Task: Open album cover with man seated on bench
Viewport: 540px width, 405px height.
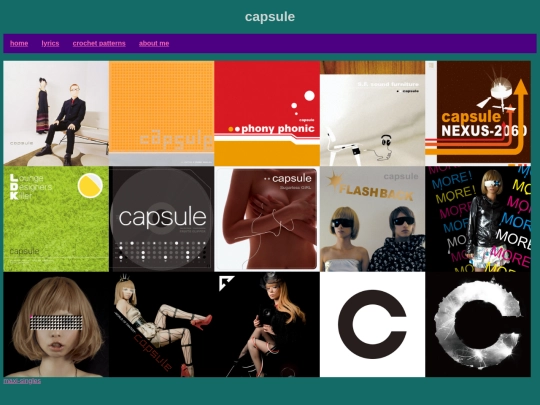Action: pyautogui.click(x=56, y=113)
